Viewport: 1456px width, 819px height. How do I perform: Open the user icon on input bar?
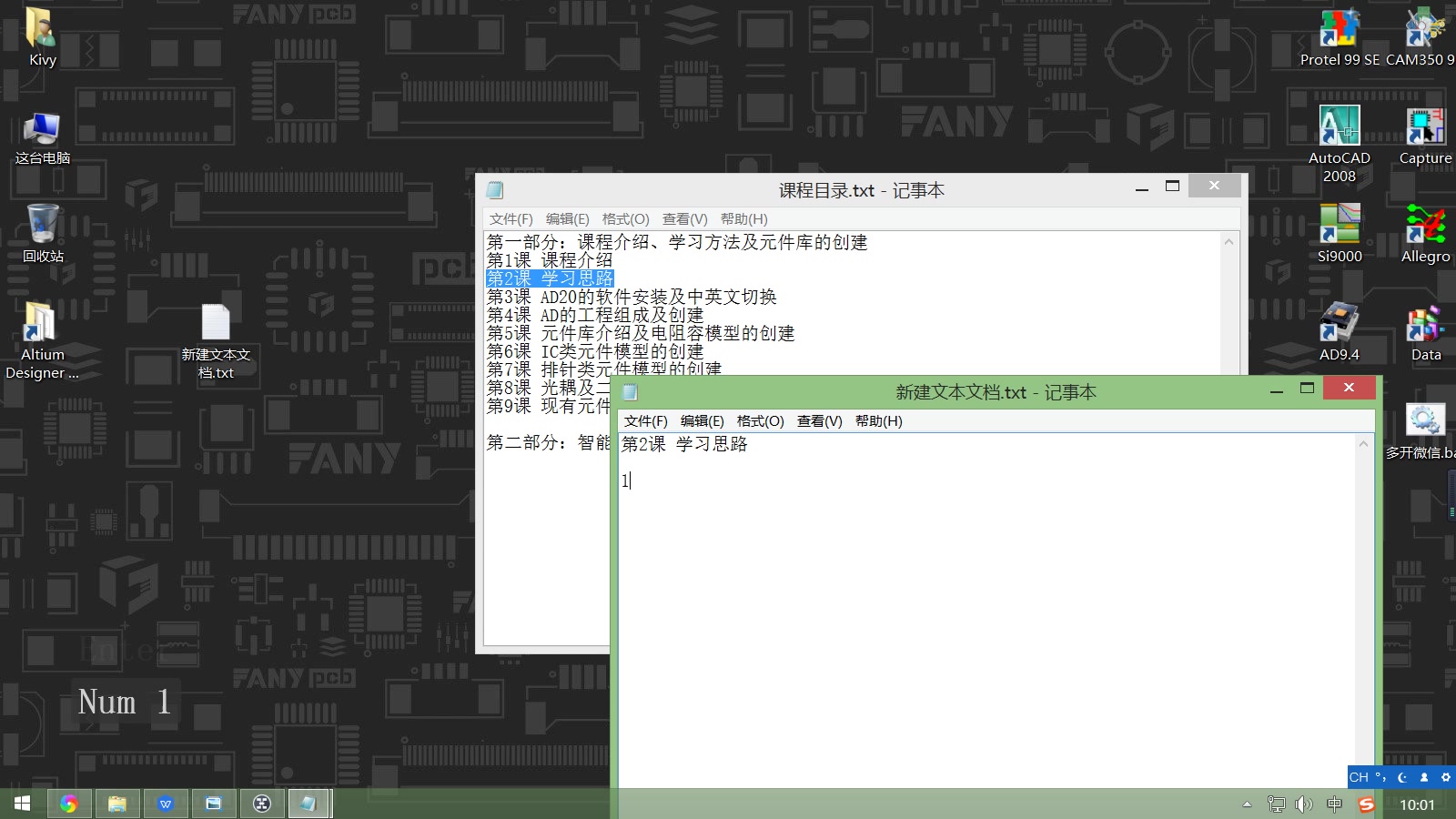[1424, 777]
